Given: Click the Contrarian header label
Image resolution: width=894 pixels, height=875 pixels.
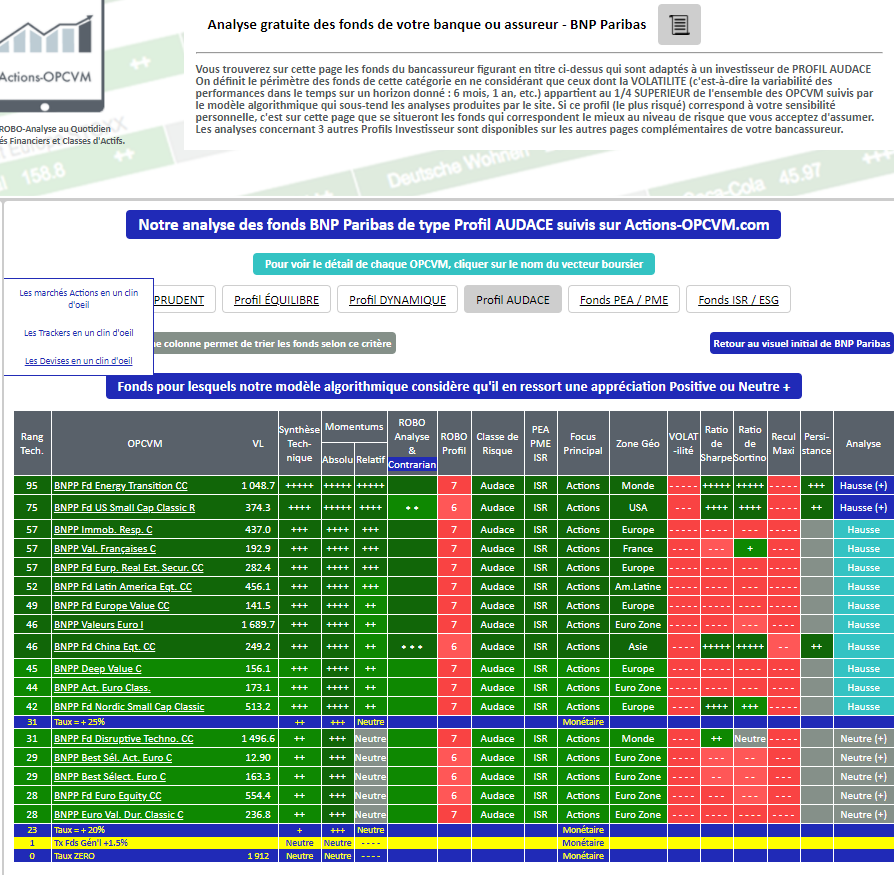Looking at the screenshot, I should click(x=412, y=465).
